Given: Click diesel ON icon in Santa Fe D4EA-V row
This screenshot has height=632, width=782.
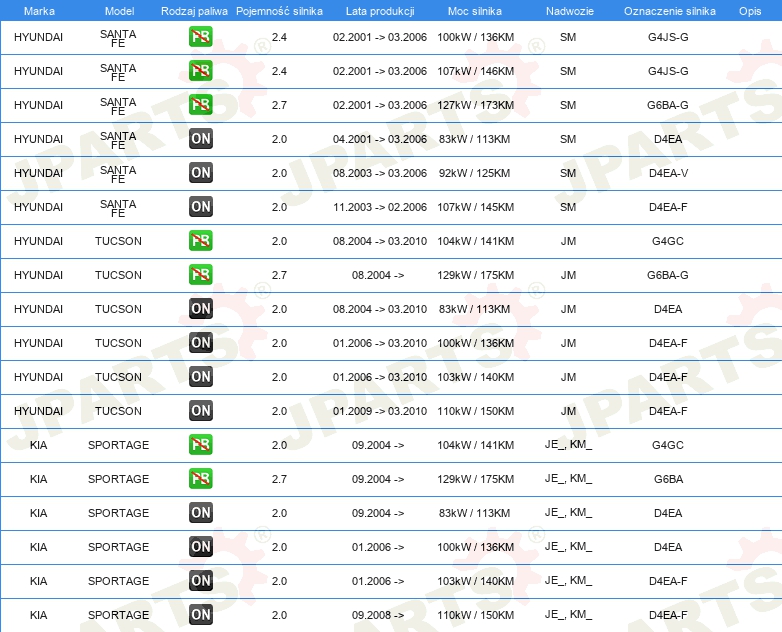Looking at the screenshot, I should point(200,173).
